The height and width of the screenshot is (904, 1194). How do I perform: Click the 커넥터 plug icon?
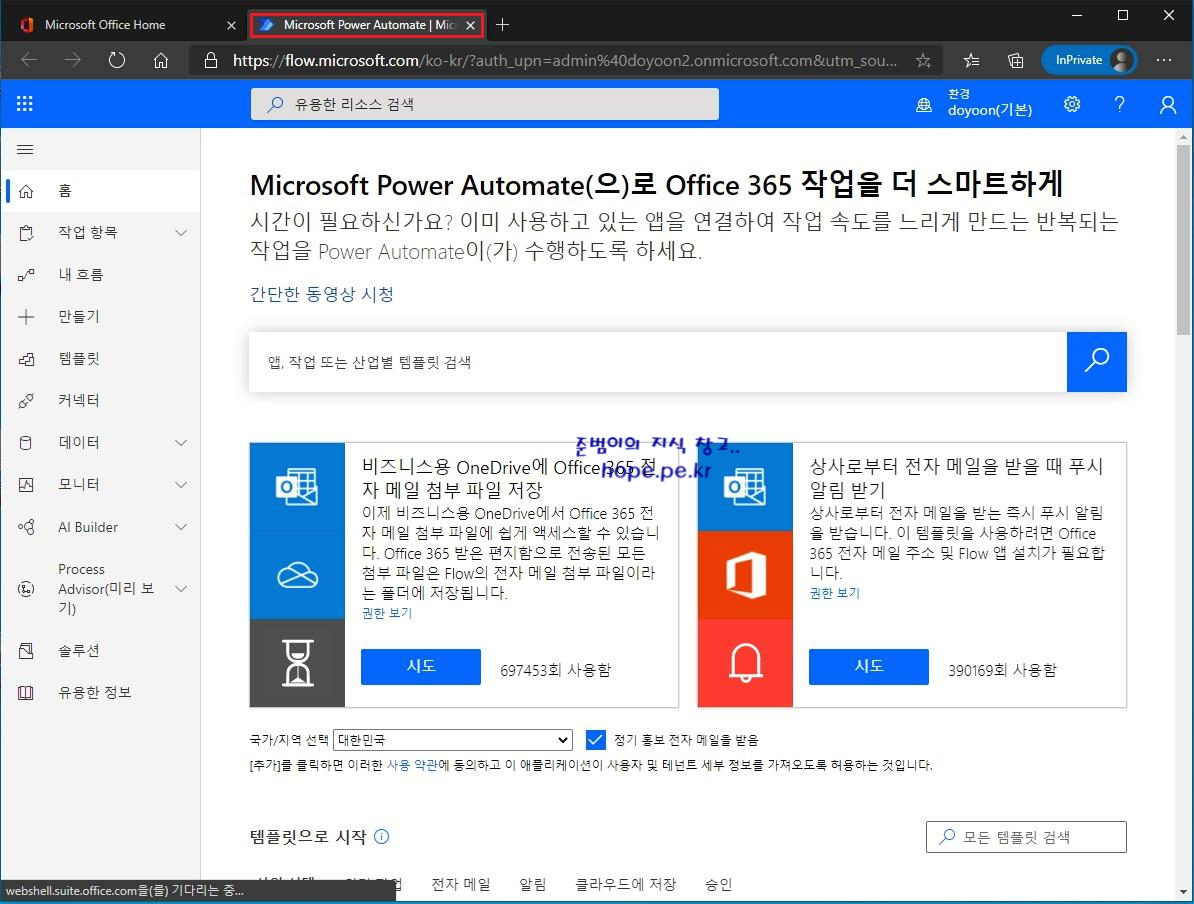click(x=26, y=401)
